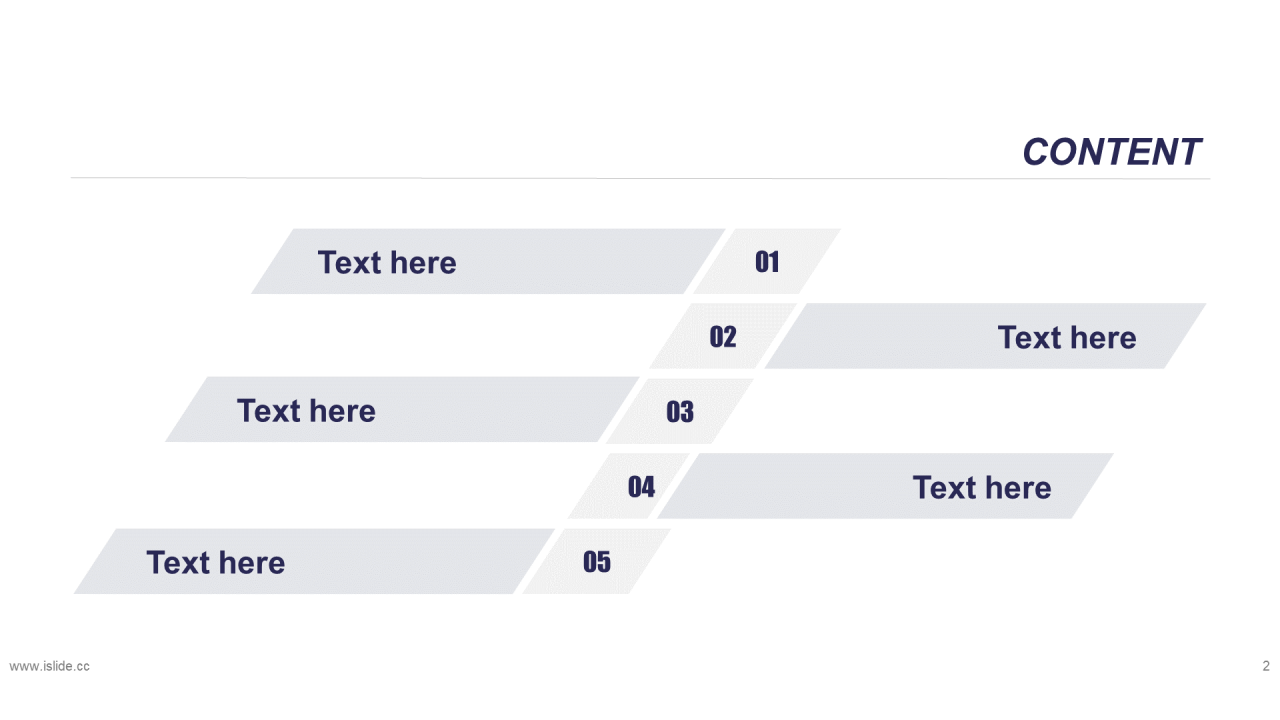The height and width of the screenshot is (720, 1280).
Task: Select the 01 number box
Action: click(x=767, y=261)
